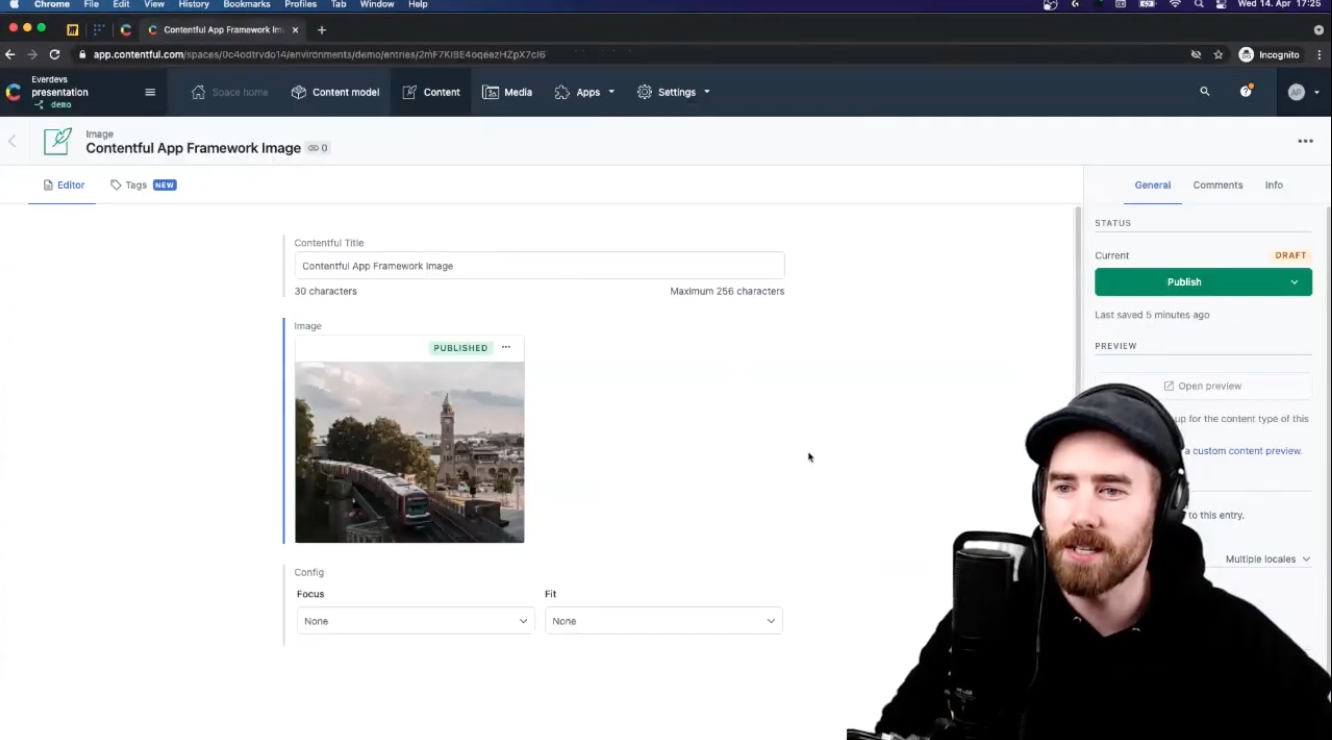Select the blue dotted pinned tab

point(99,30)
